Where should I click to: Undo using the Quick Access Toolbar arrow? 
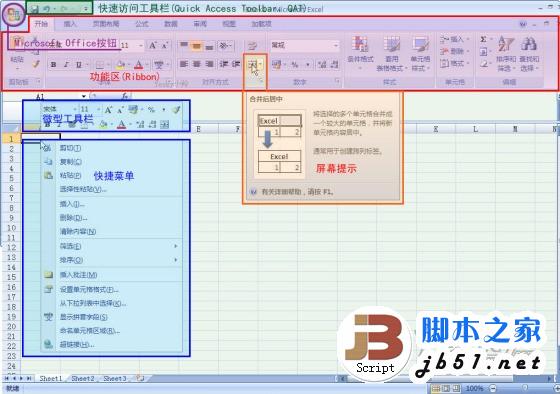[46, 9]
